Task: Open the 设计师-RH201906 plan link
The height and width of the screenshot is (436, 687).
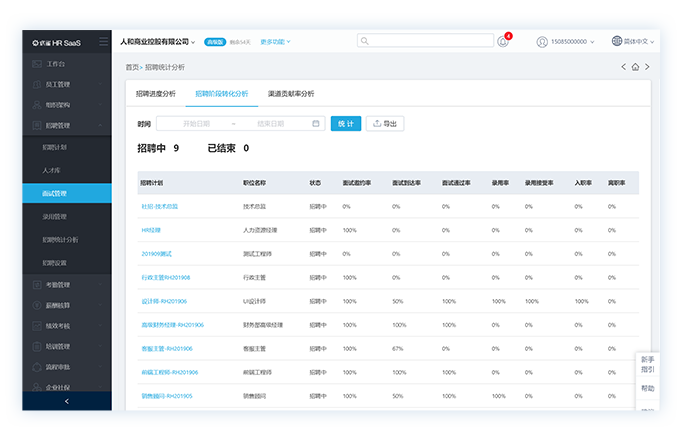Action: pos(164,301)
